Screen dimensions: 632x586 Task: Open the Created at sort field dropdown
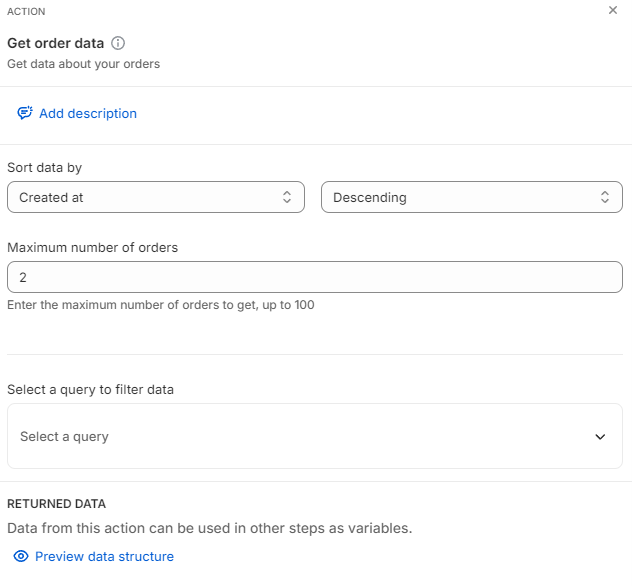point(155,197)
